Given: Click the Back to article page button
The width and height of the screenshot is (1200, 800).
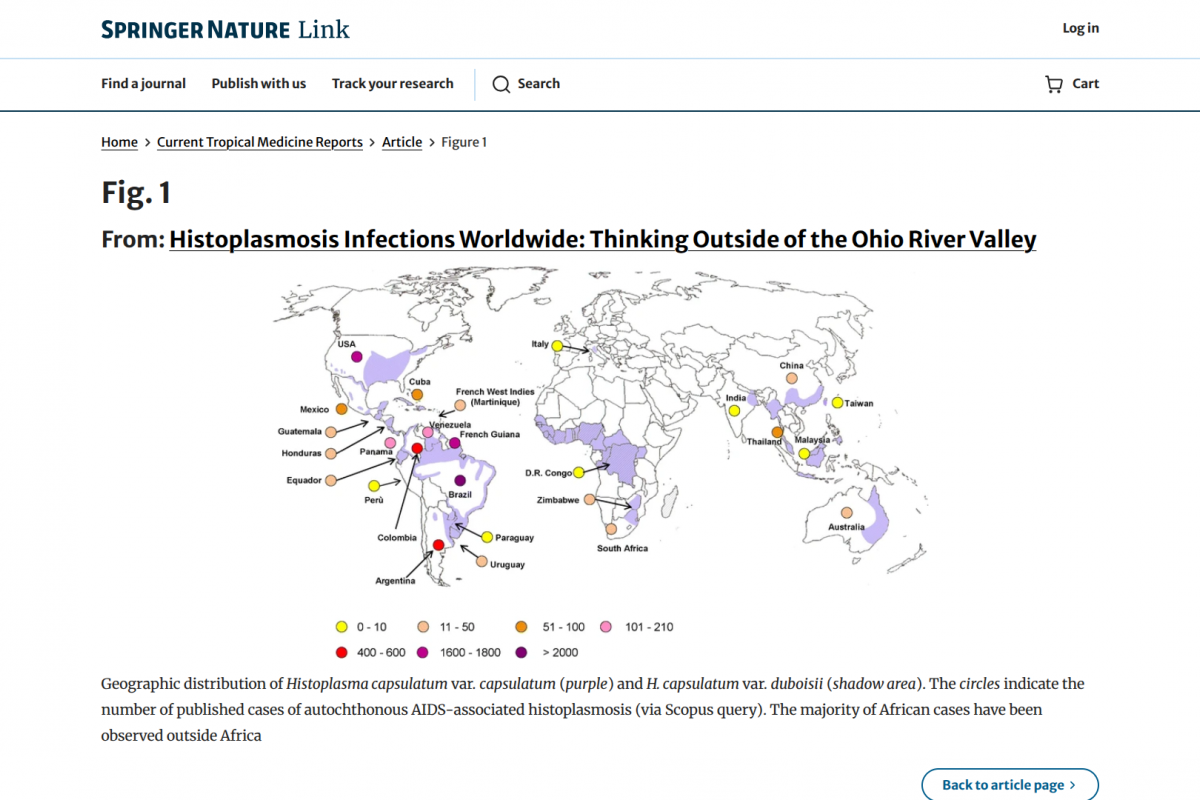Looking at the screenshot, I should pos(1008,784).
